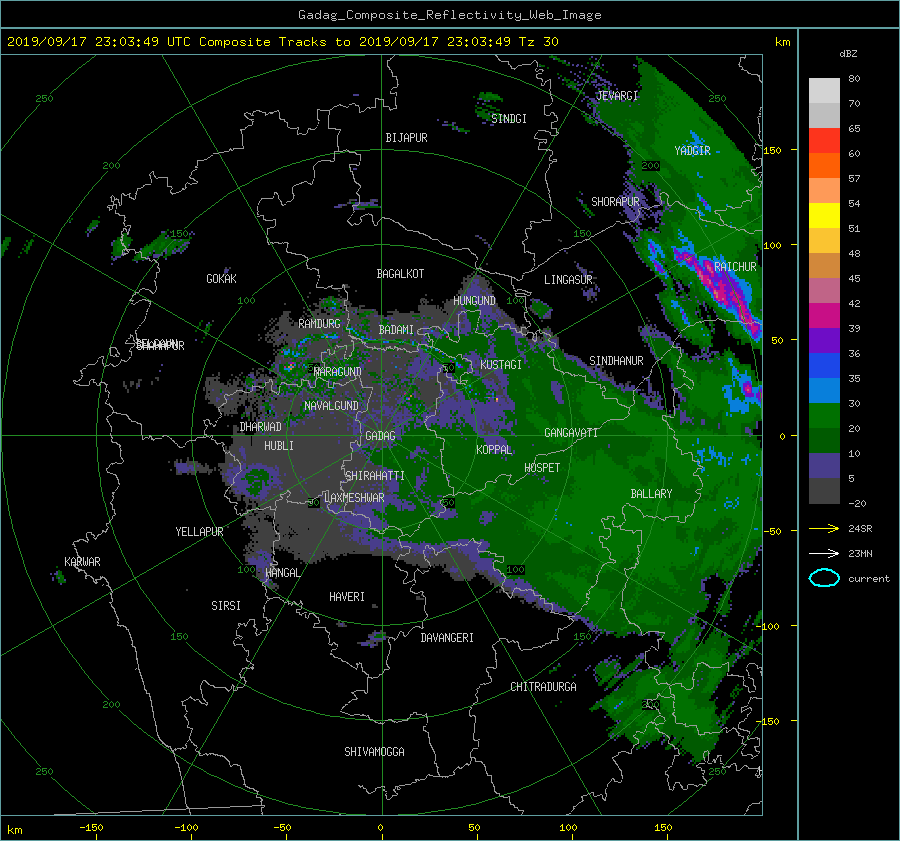Click the SHIVAMOGGA city label
The width and height of the screenshot is (900, 841).
374,751
